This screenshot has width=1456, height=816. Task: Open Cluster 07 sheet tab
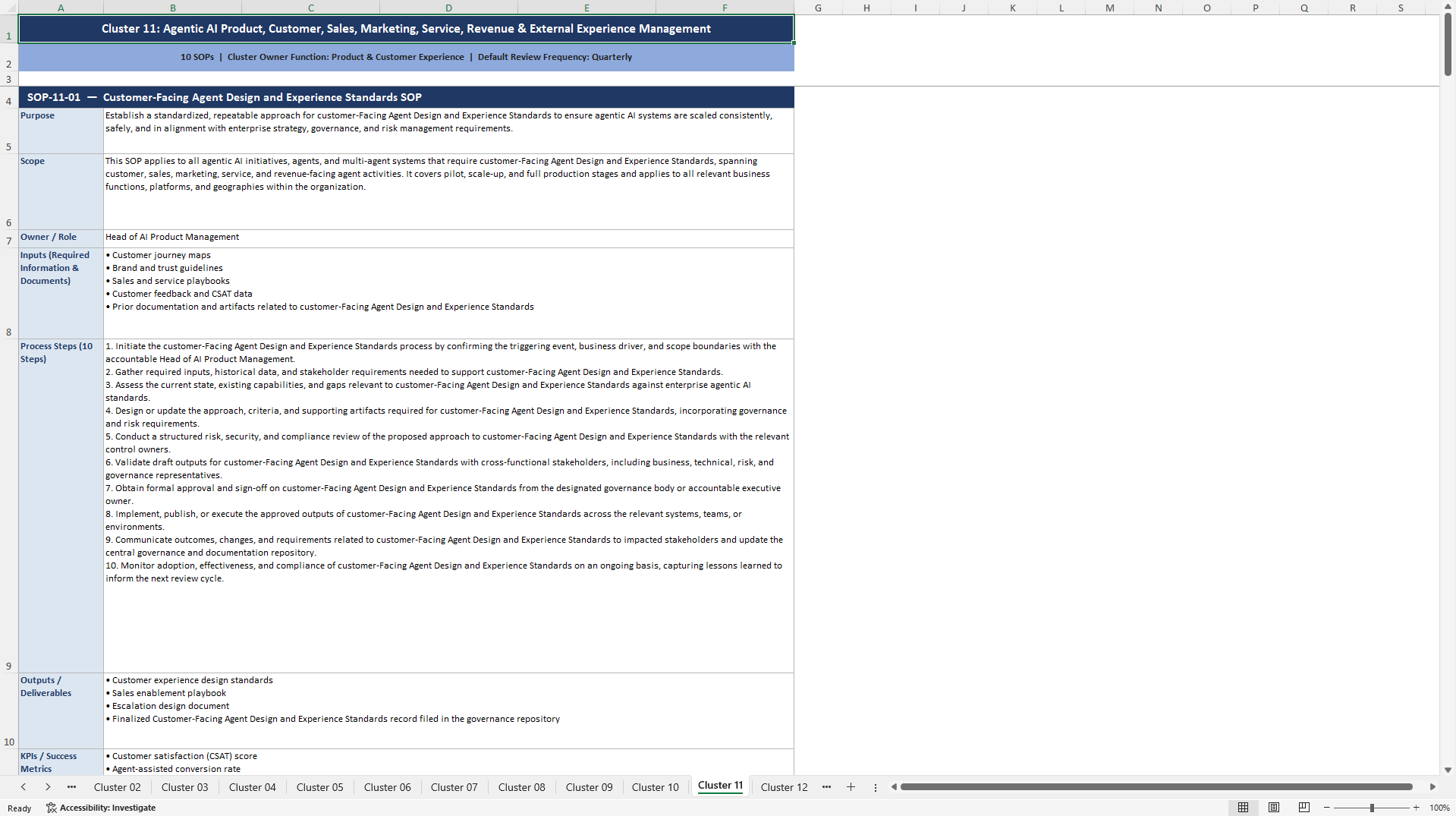(x=454, y=787)
